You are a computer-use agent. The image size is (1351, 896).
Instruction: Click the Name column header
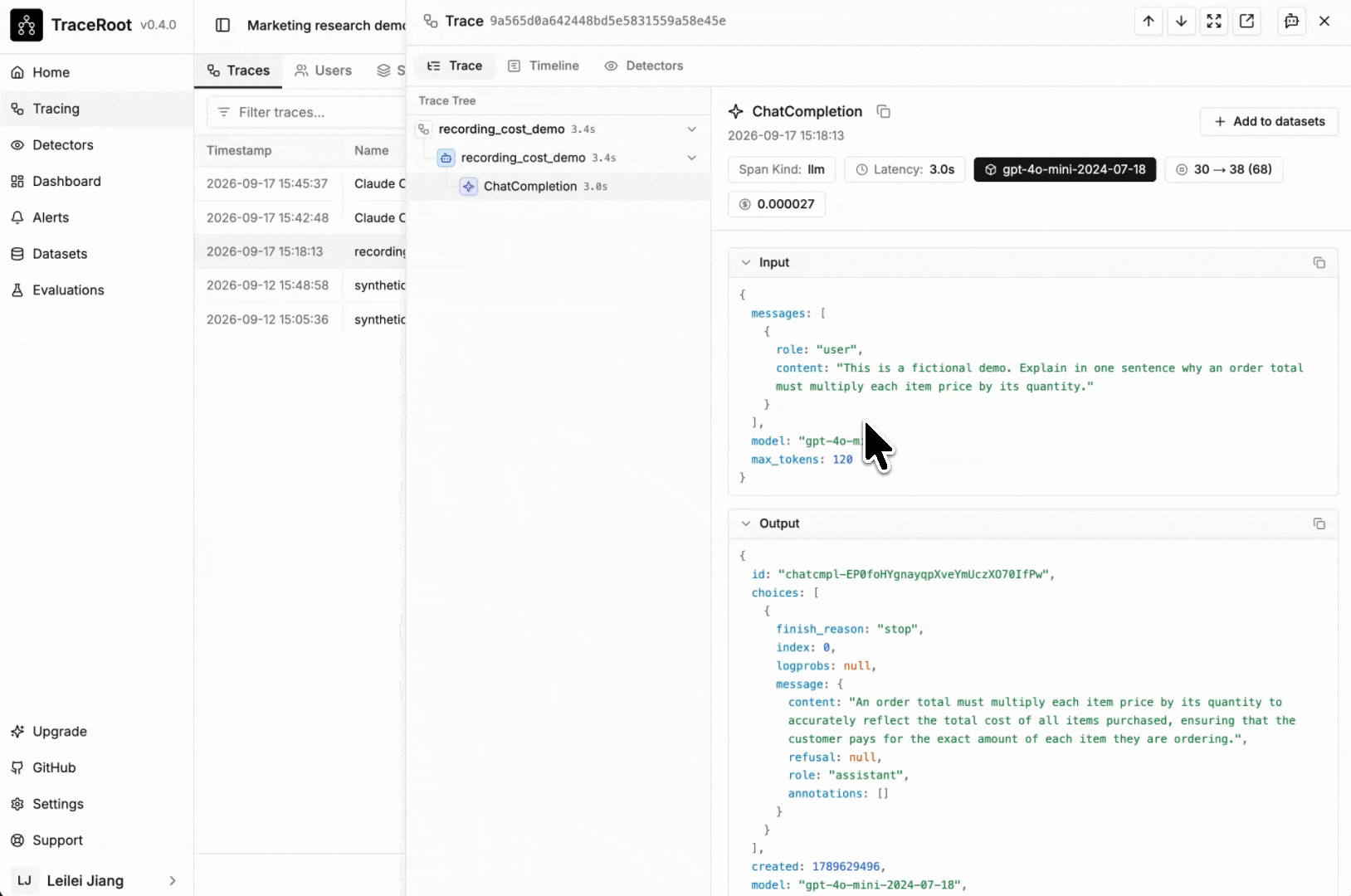click(371, 150)
